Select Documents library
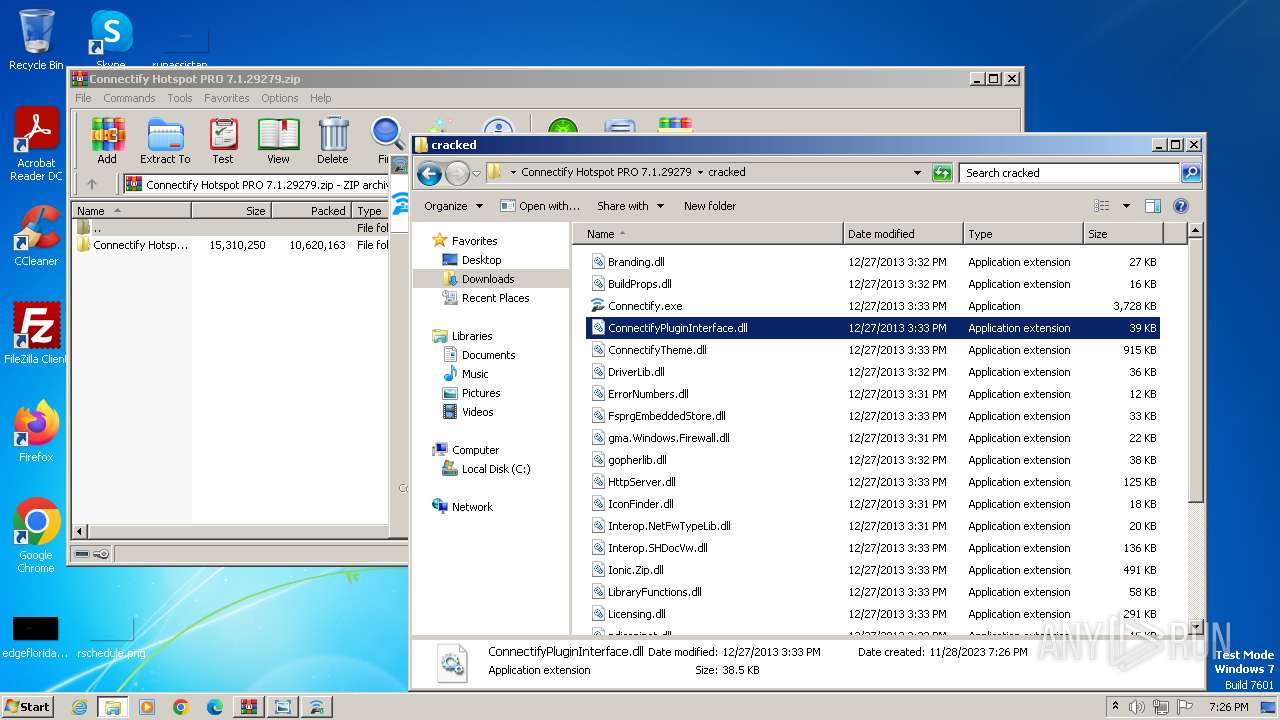The height and width of the screenshot is (720, 1280). [x=488, y=355]
